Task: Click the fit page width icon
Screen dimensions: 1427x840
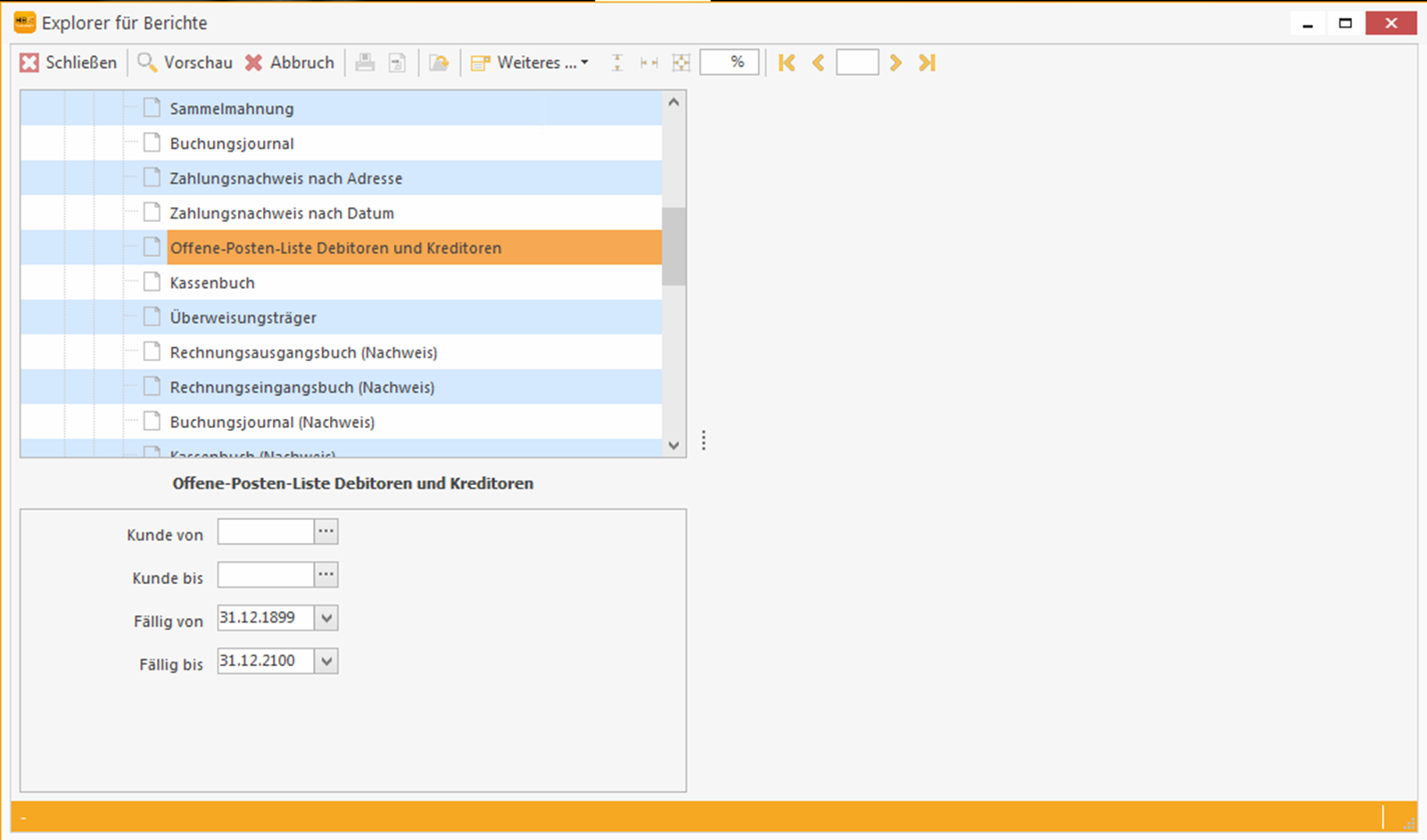Action: [649, 62]
